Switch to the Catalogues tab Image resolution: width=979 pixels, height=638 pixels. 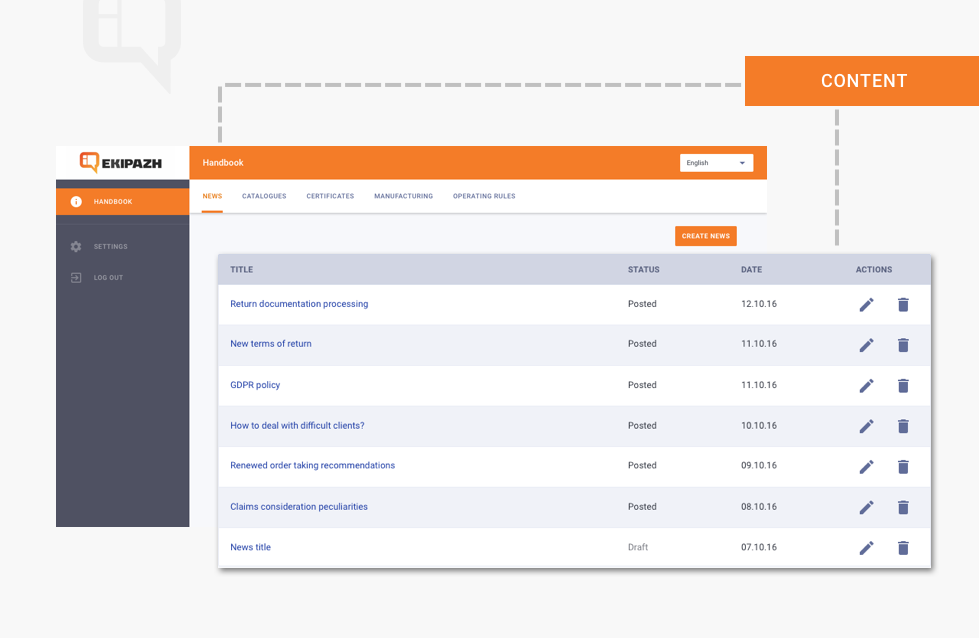click(264, 196)
